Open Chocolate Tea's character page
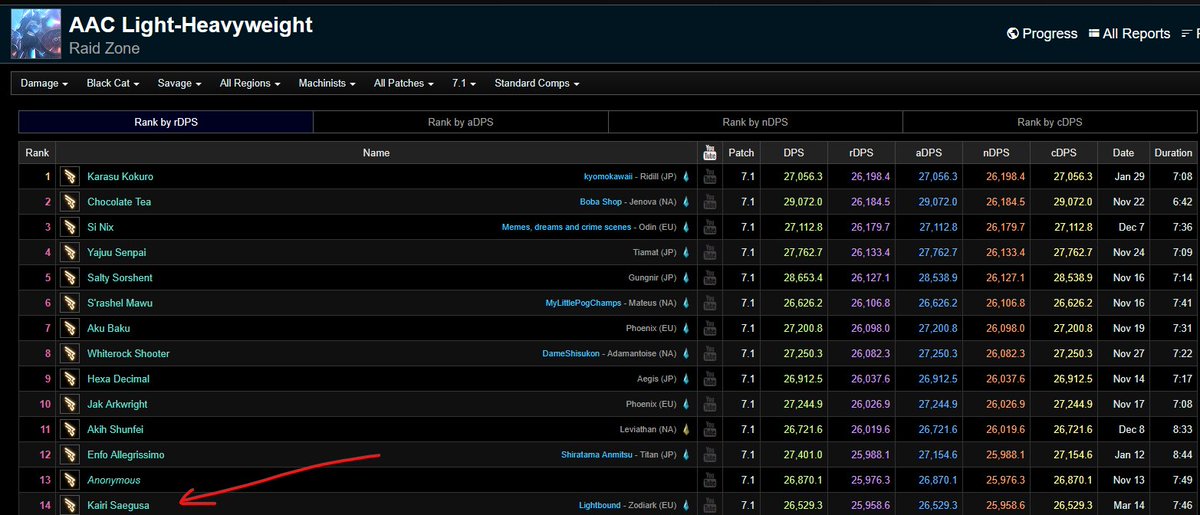Screen dimensions: 1200x515 pyautogui.click(x=119, y=202)
